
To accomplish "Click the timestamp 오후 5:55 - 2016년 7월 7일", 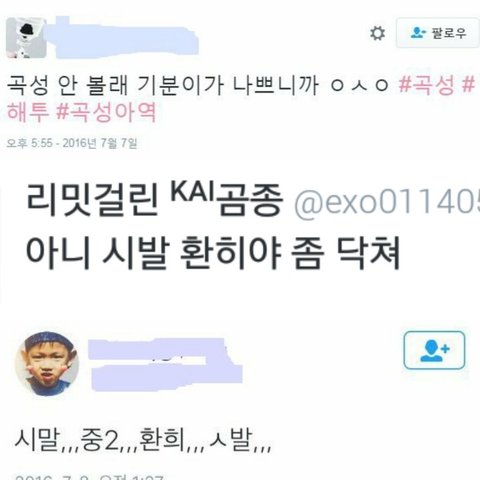I will [x=72, y=143].
